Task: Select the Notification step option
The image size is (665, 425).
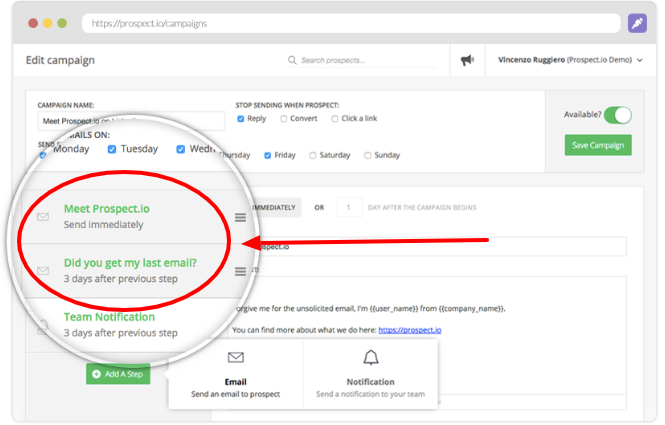Action: point(370,374)
